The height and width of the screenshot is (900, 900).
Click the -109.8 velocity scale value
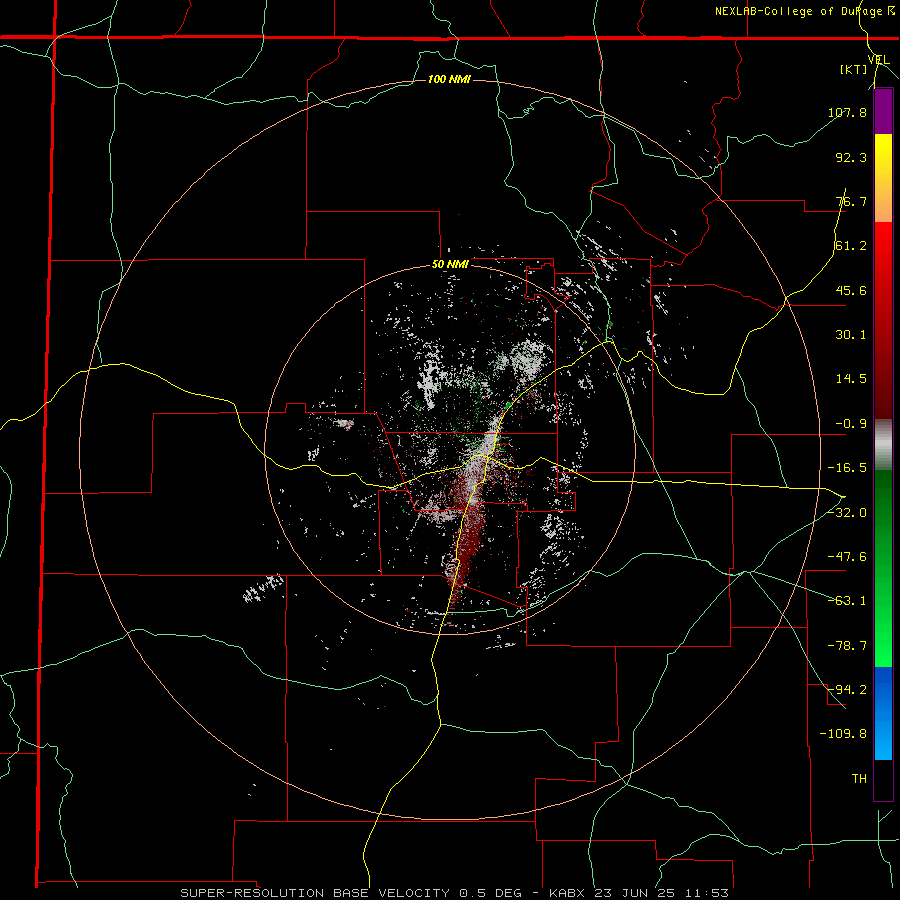coord(843,734)
